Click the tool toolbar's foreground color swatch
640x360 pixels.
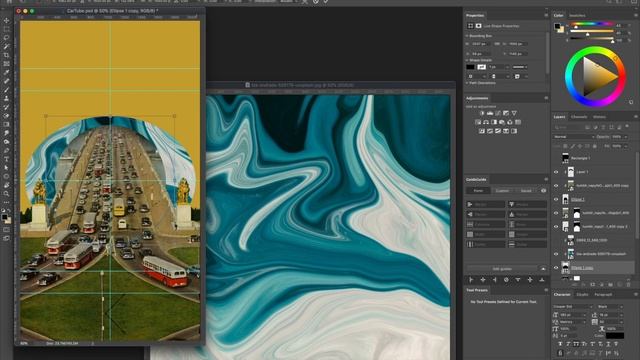4,217
